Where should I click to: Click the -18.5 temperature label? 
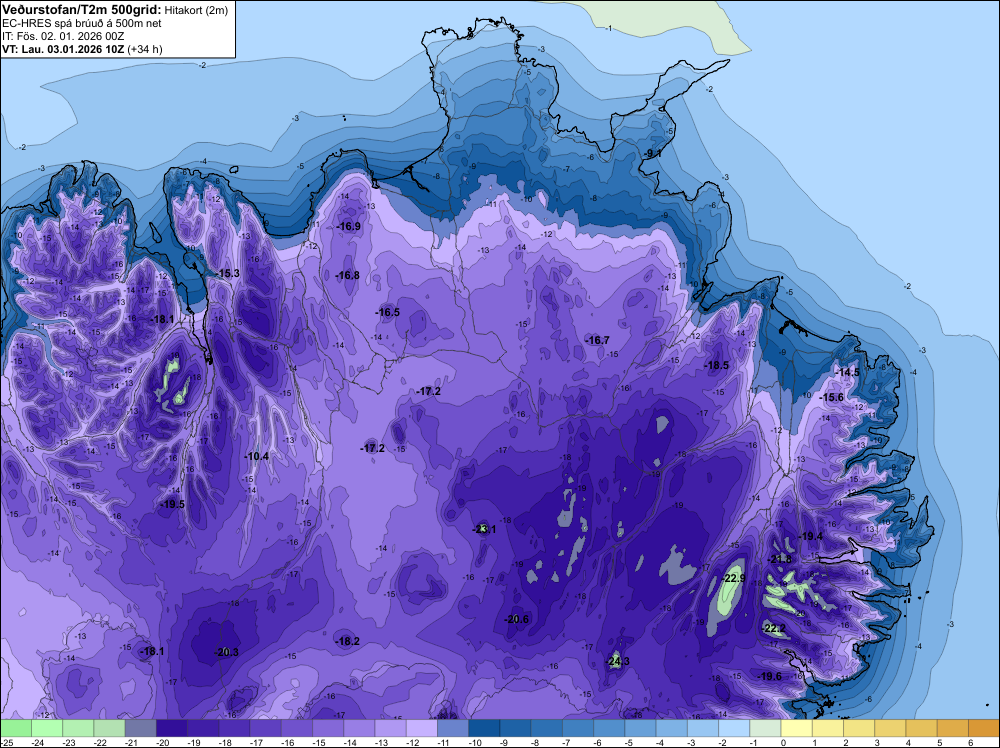pyautogui.click(x=716, y=365)
